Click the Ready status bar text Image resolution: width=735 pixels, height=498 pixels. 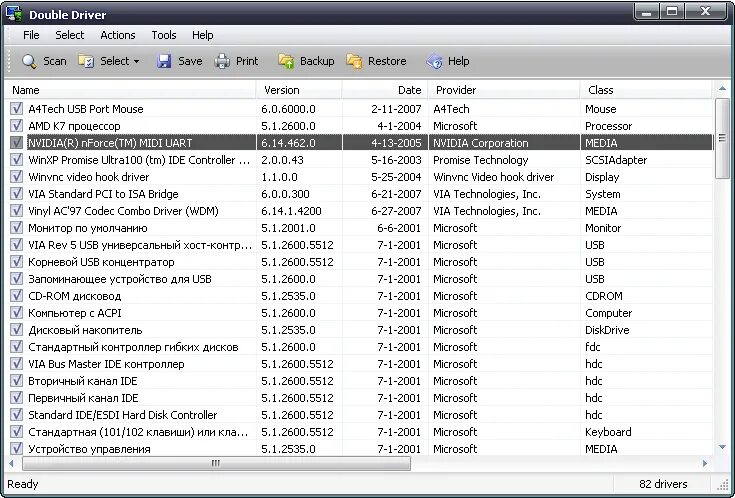point(22,484)
